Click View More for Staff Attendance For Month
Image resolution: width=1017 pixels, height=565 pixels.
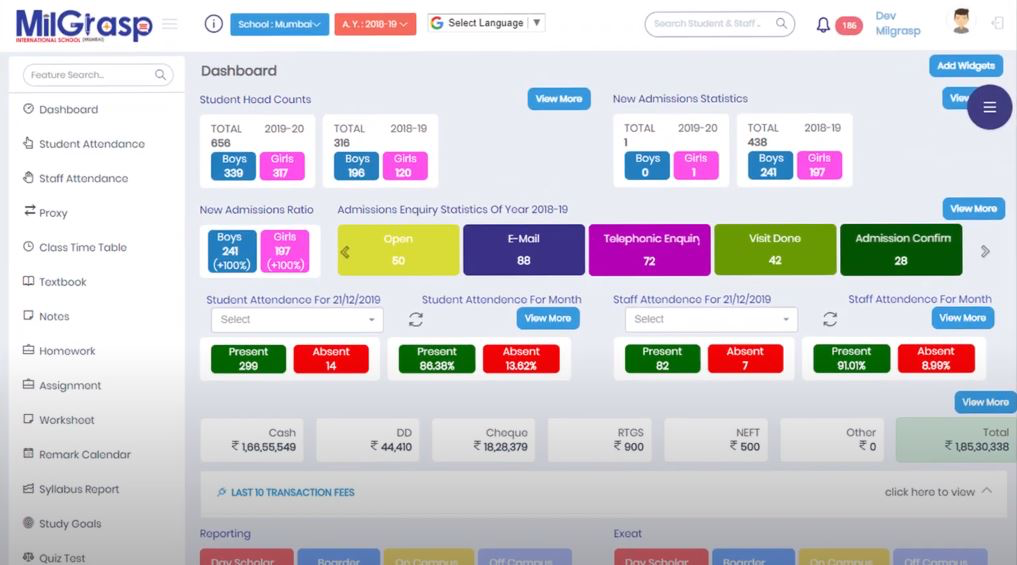pyautogui.click(x=963, y=318)
